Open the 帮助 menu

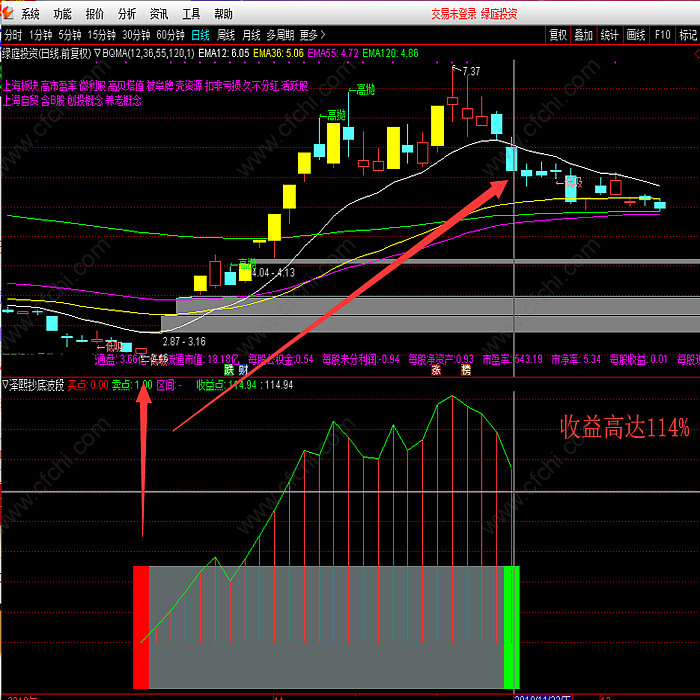point(223,14)
